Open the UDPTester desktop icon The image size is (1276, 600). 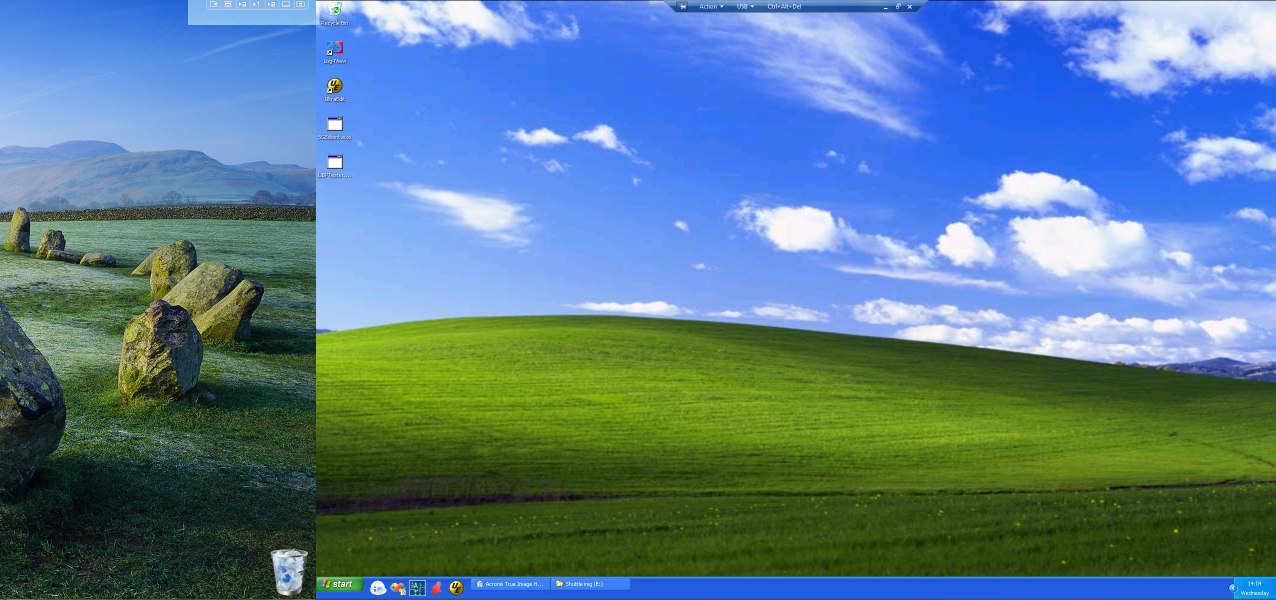tap(335, 162)
